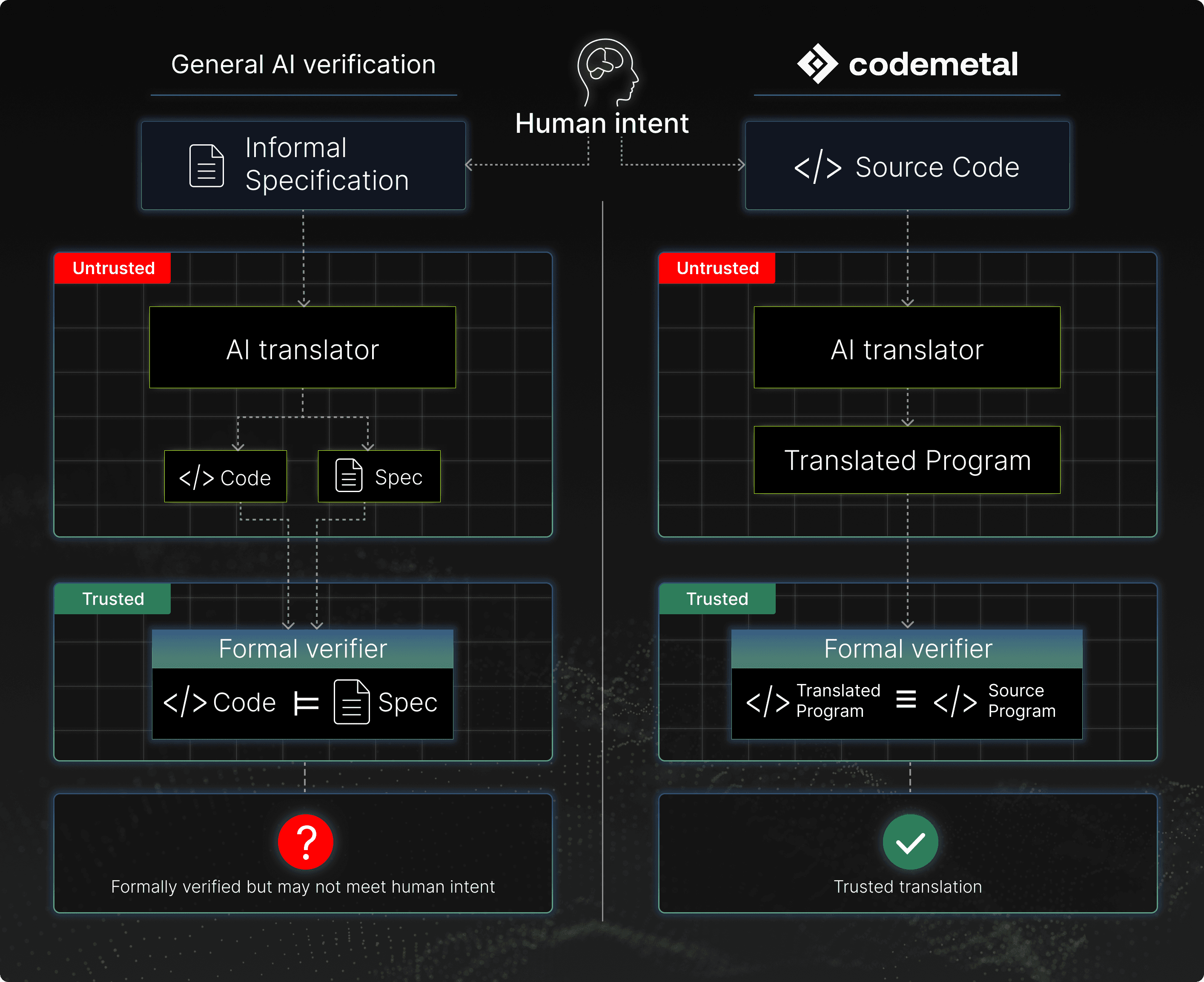Click the right Trusted green label
The height and width of the screenshot is (982, 1204).
point(717,598)
